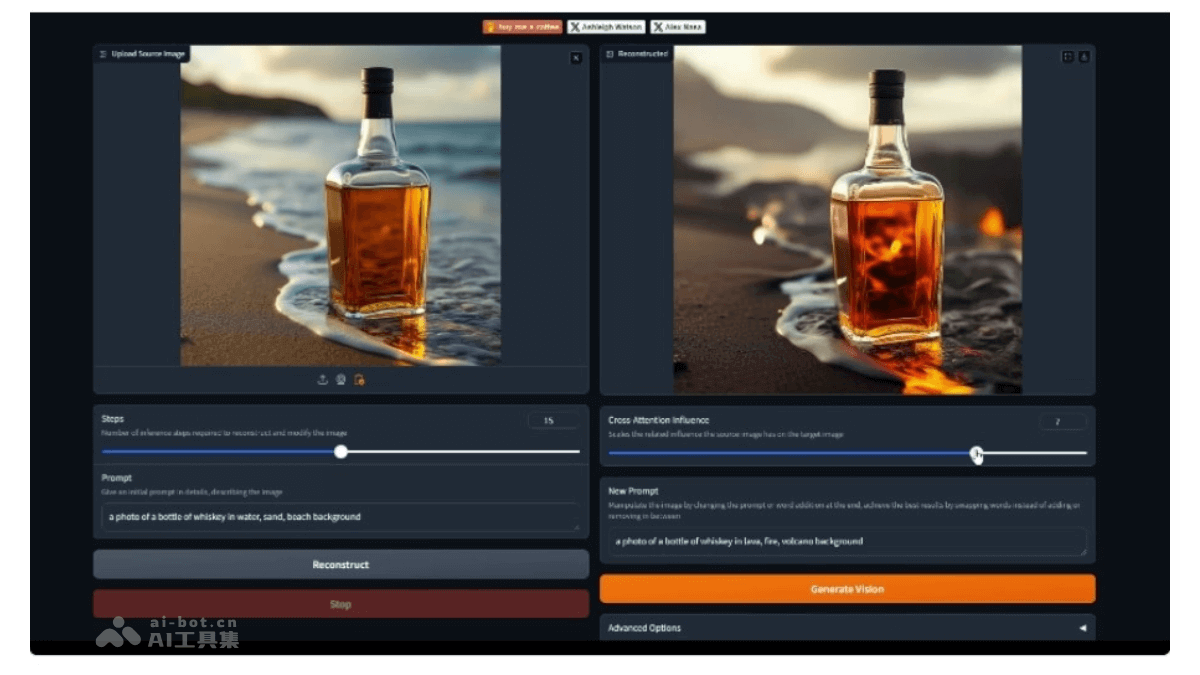Click the Steps number box showing 15
This screenshot has width=1200, height=675.
(x=551, y=421)
